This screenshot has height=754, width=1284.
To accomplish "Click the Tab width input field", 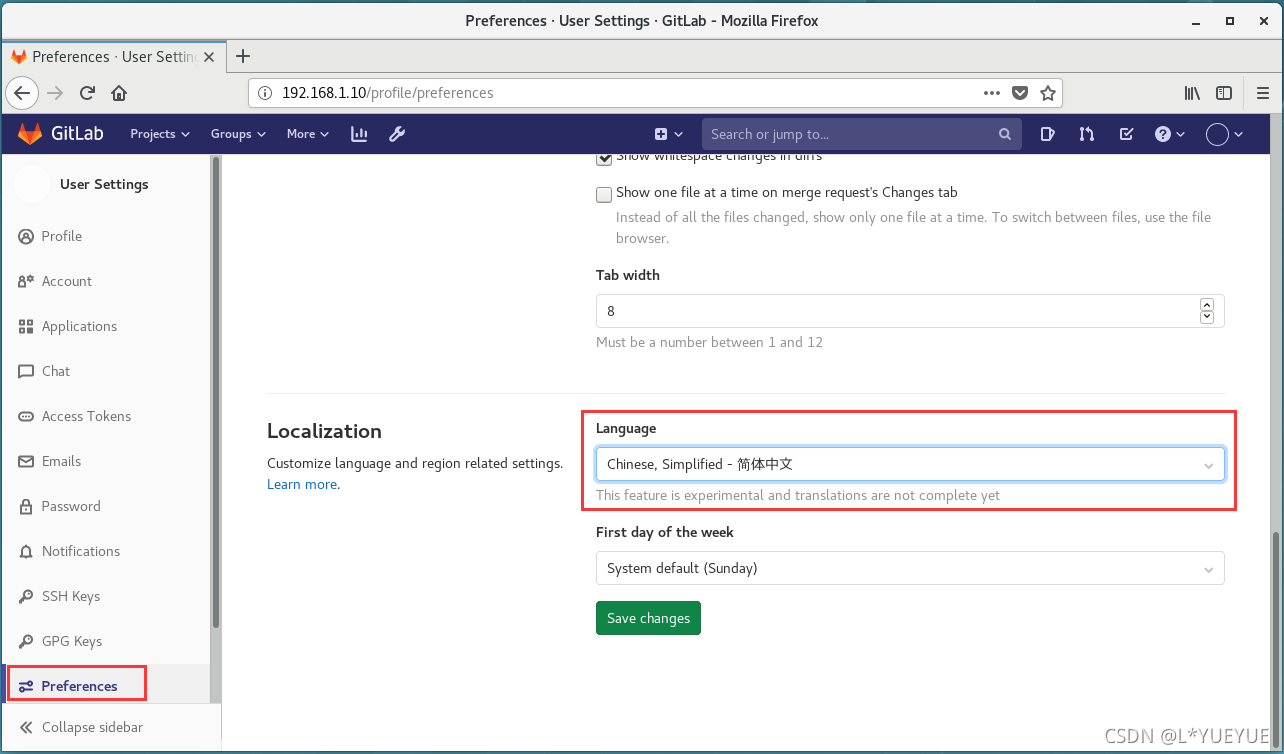I will coord(910,311).
